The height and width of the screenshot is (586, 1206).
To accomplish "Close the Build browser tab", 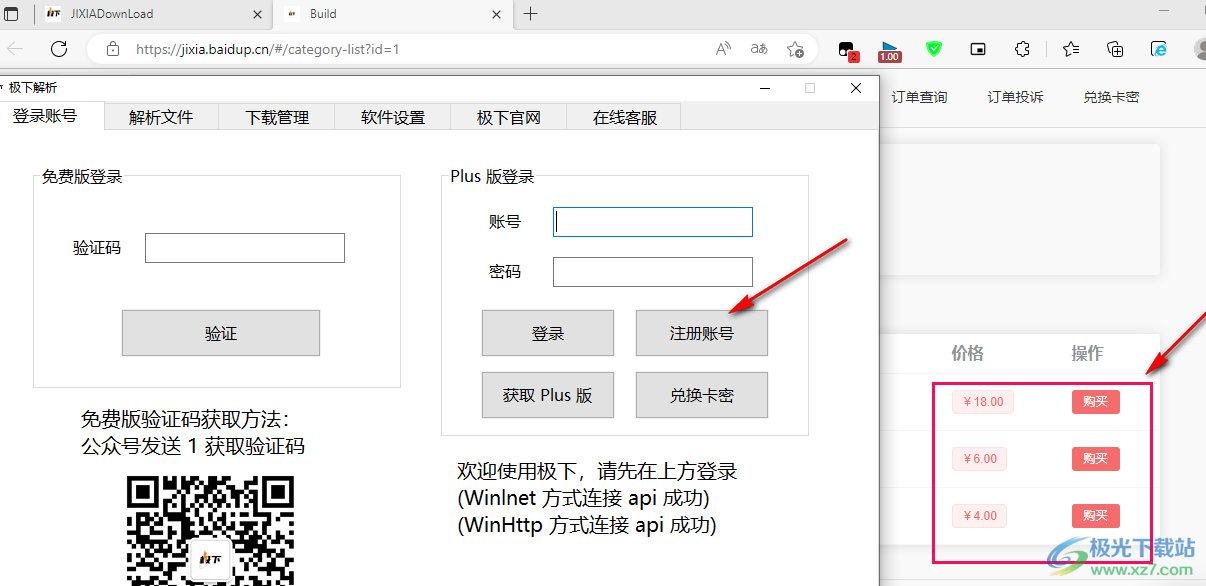I will tap(495, 14).
